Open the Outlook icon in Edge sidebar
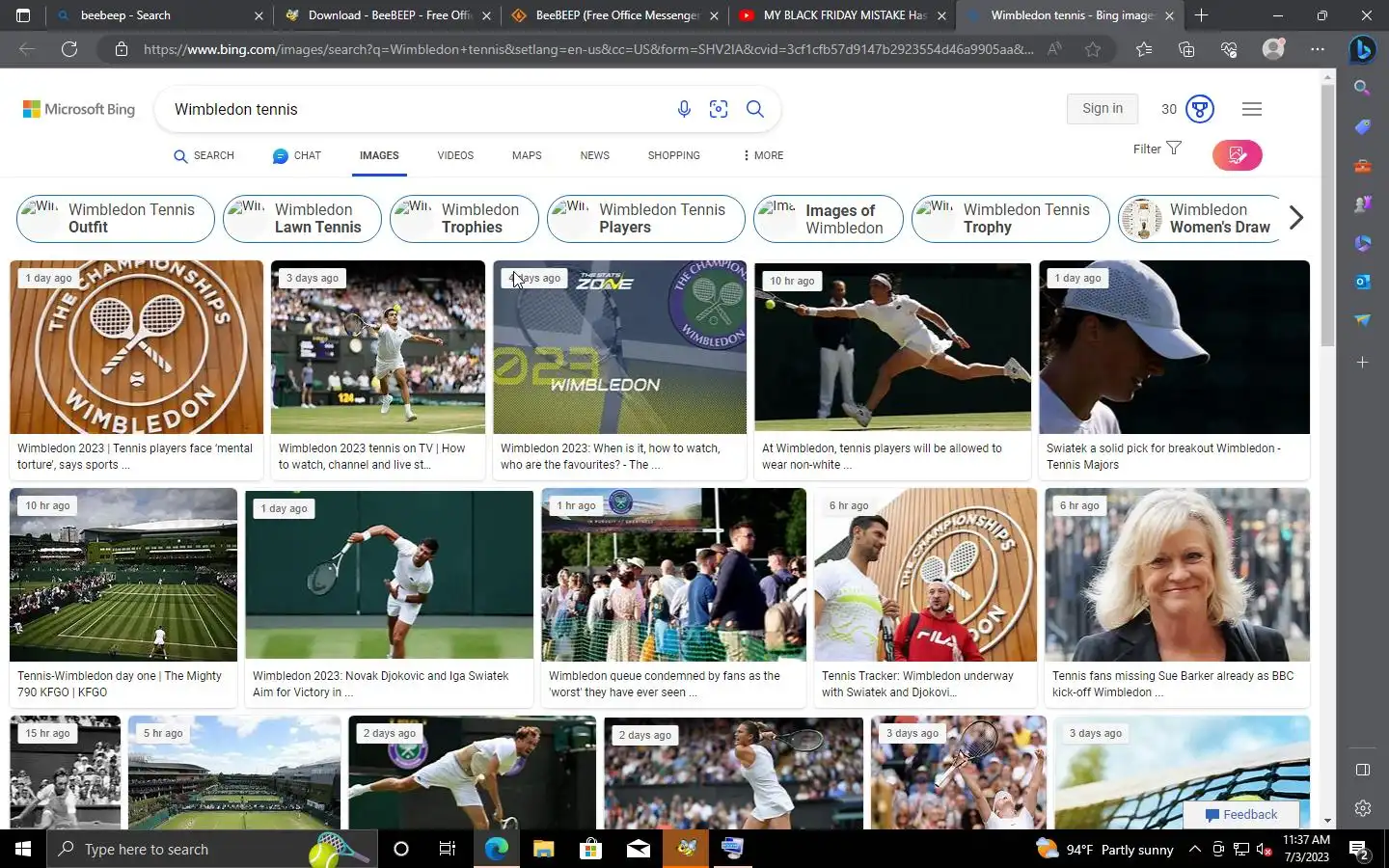This screenshot has width=1389, height=868. point(1362,282)
